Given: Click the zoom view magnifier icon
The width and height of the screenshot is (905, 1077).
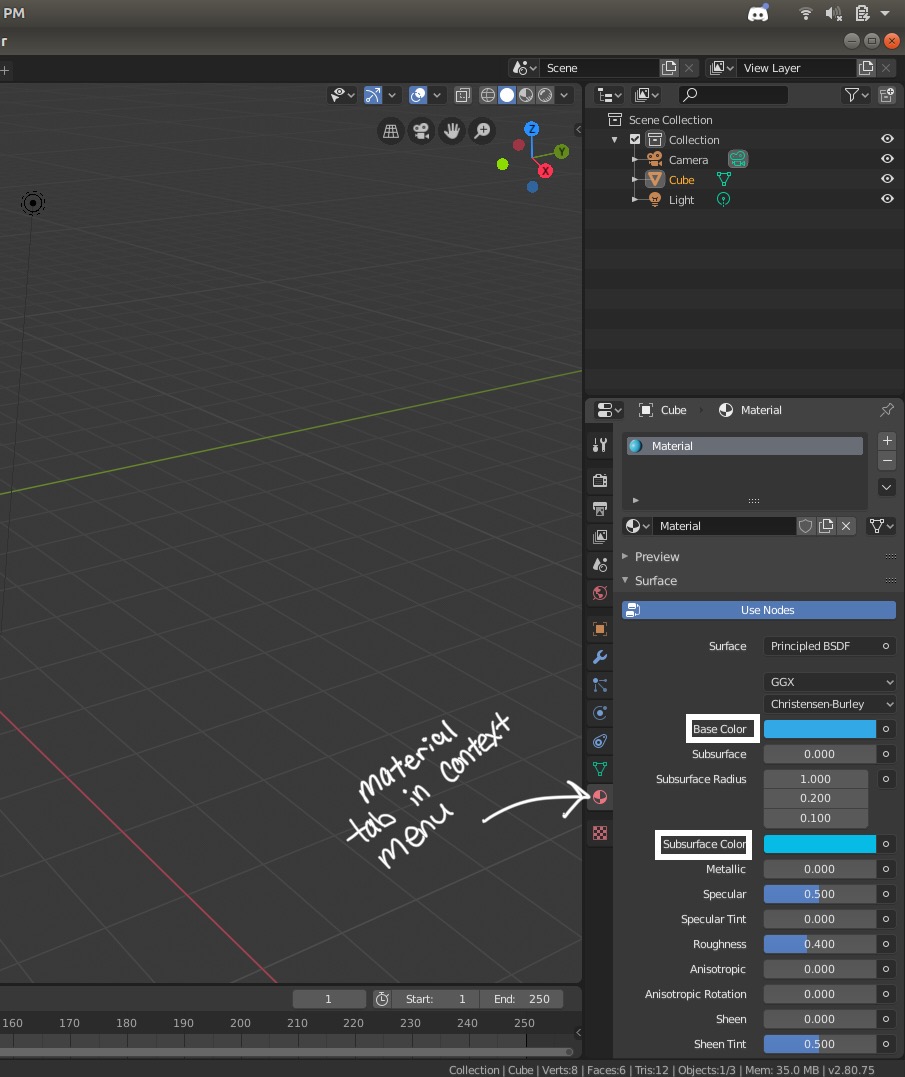Looking at the screenshot, I should pos(482,131).
